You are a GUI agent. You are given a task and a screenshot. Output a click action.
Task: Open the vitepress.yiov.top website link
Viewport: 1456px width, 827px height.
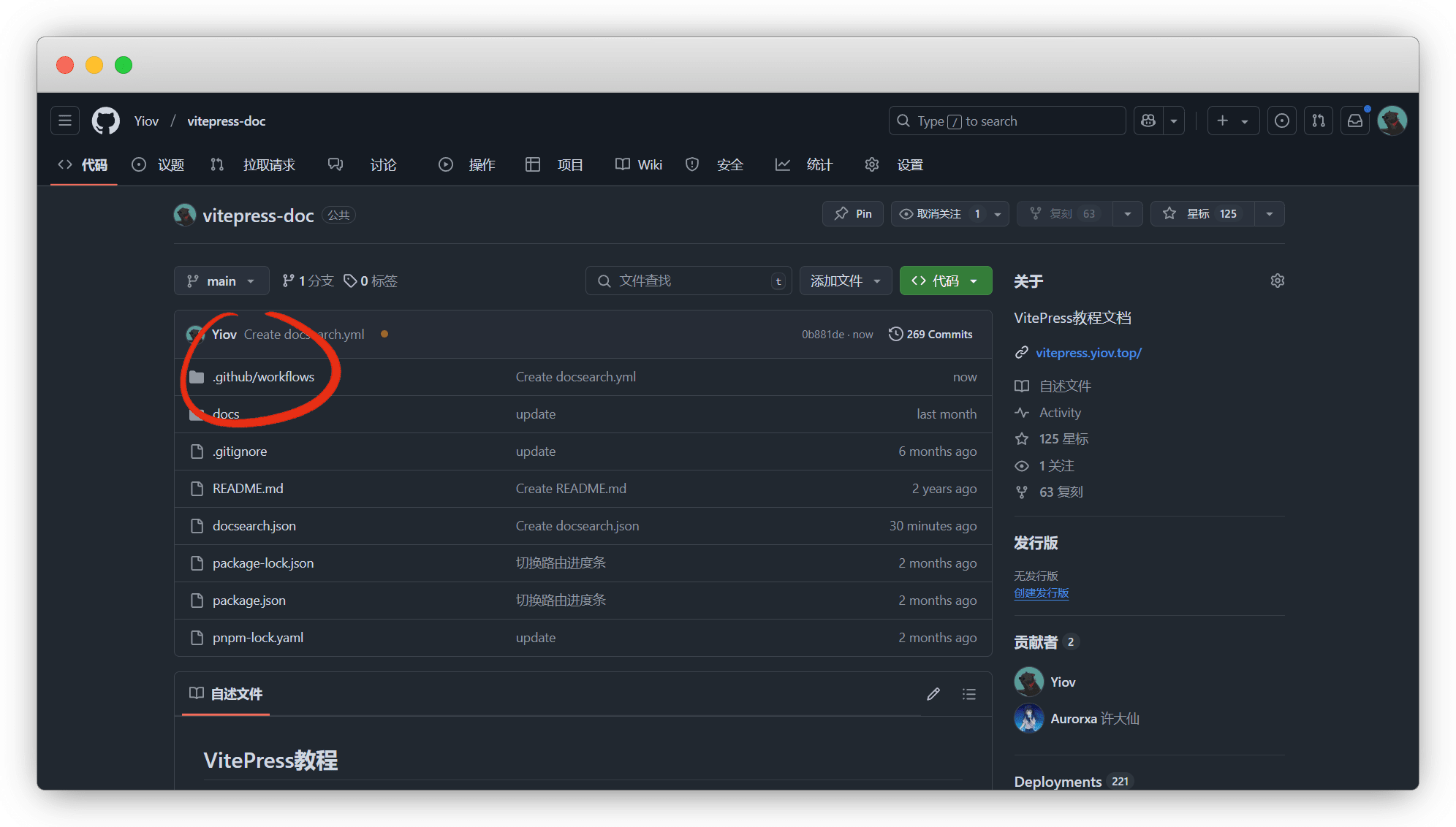pyautogui.click(x=1088, y=353)
